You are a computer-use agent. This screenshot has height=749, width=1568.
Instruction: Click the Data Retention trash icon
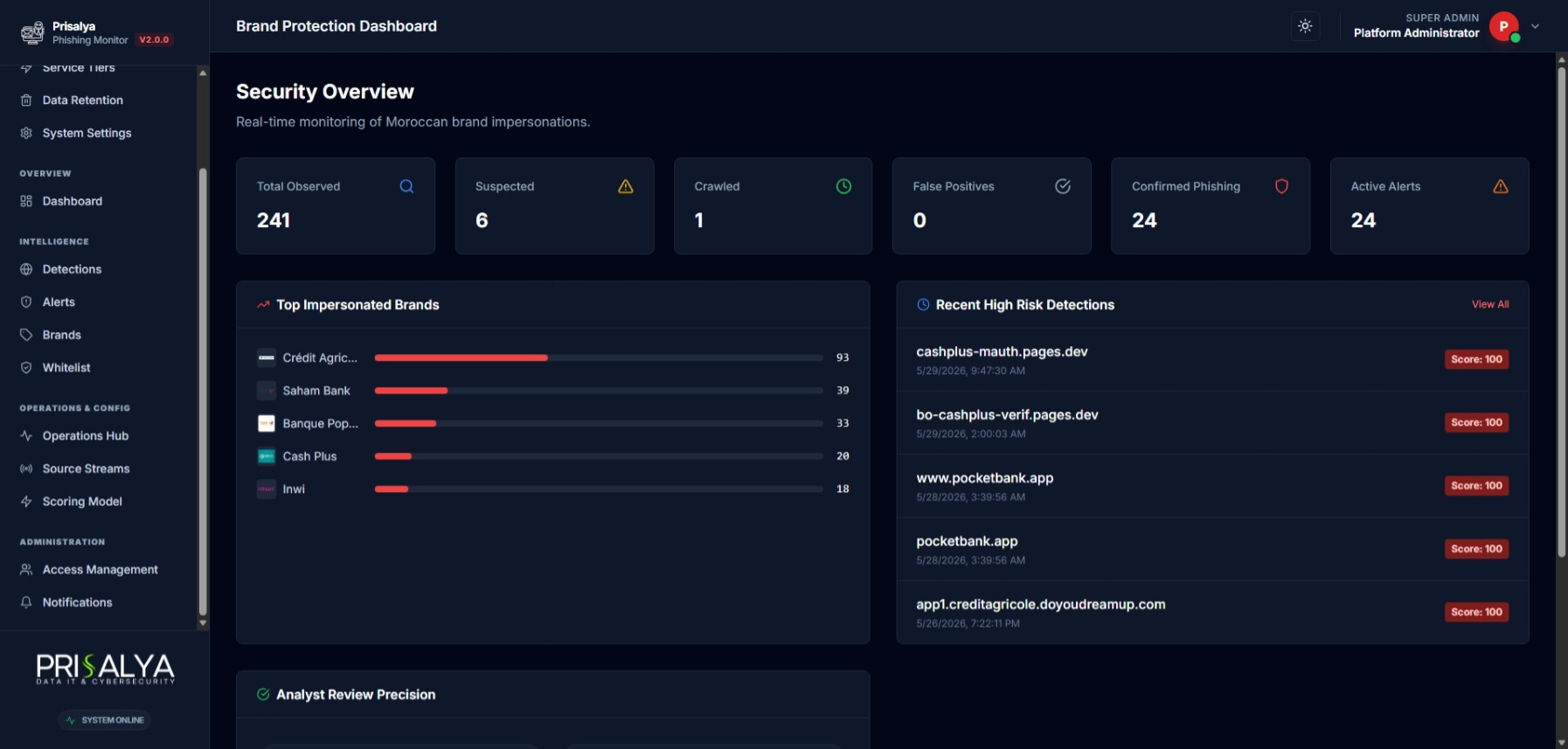[26, 101]
